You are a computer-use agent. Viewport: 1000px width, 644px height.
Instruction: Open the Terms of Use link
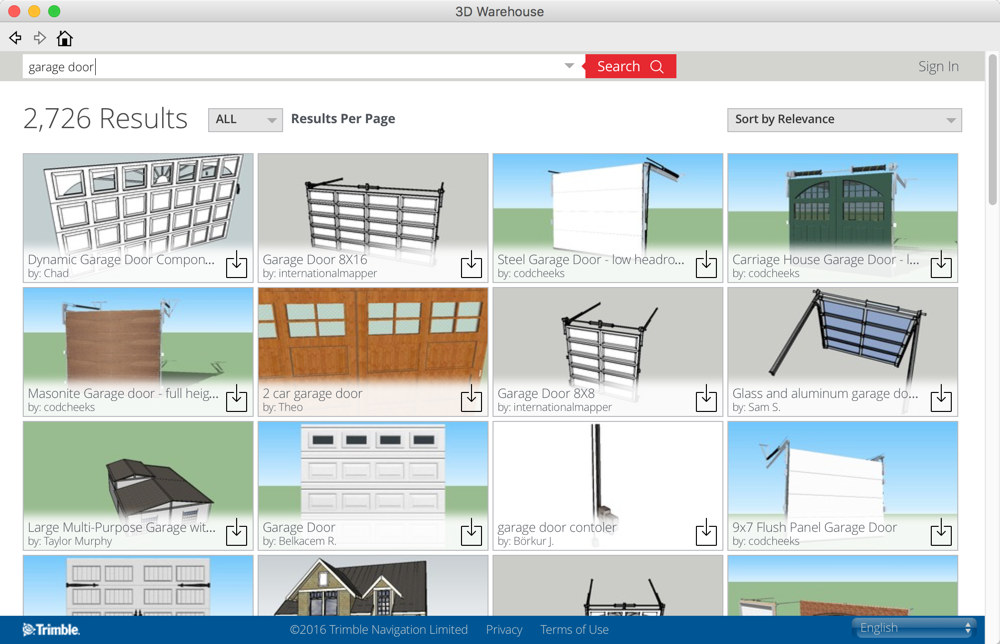click(x=574, y=630)
